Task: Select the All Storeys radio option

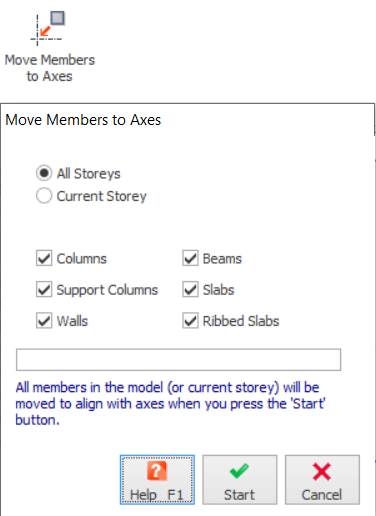Action: pos(44,173)
